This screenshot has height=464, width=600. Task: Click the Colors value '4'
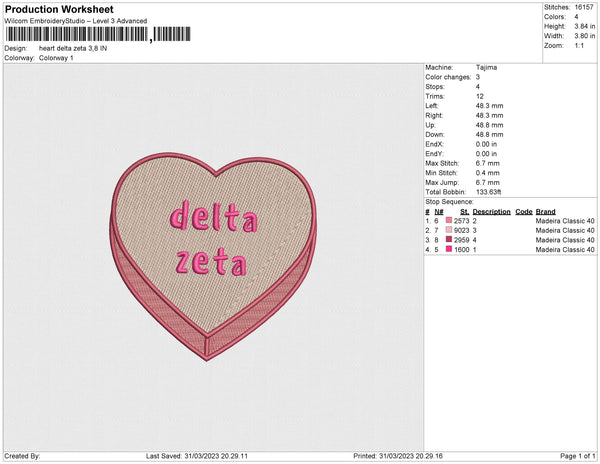[576, 17]
